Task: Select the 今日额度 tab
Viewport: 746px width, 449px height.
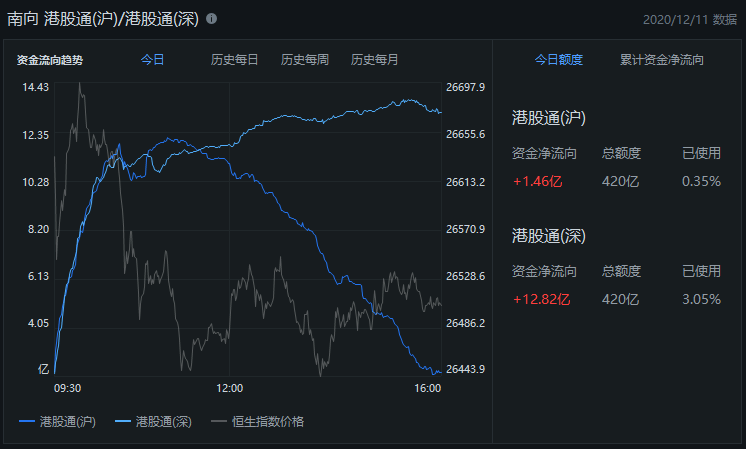Action: pos(558,60)
